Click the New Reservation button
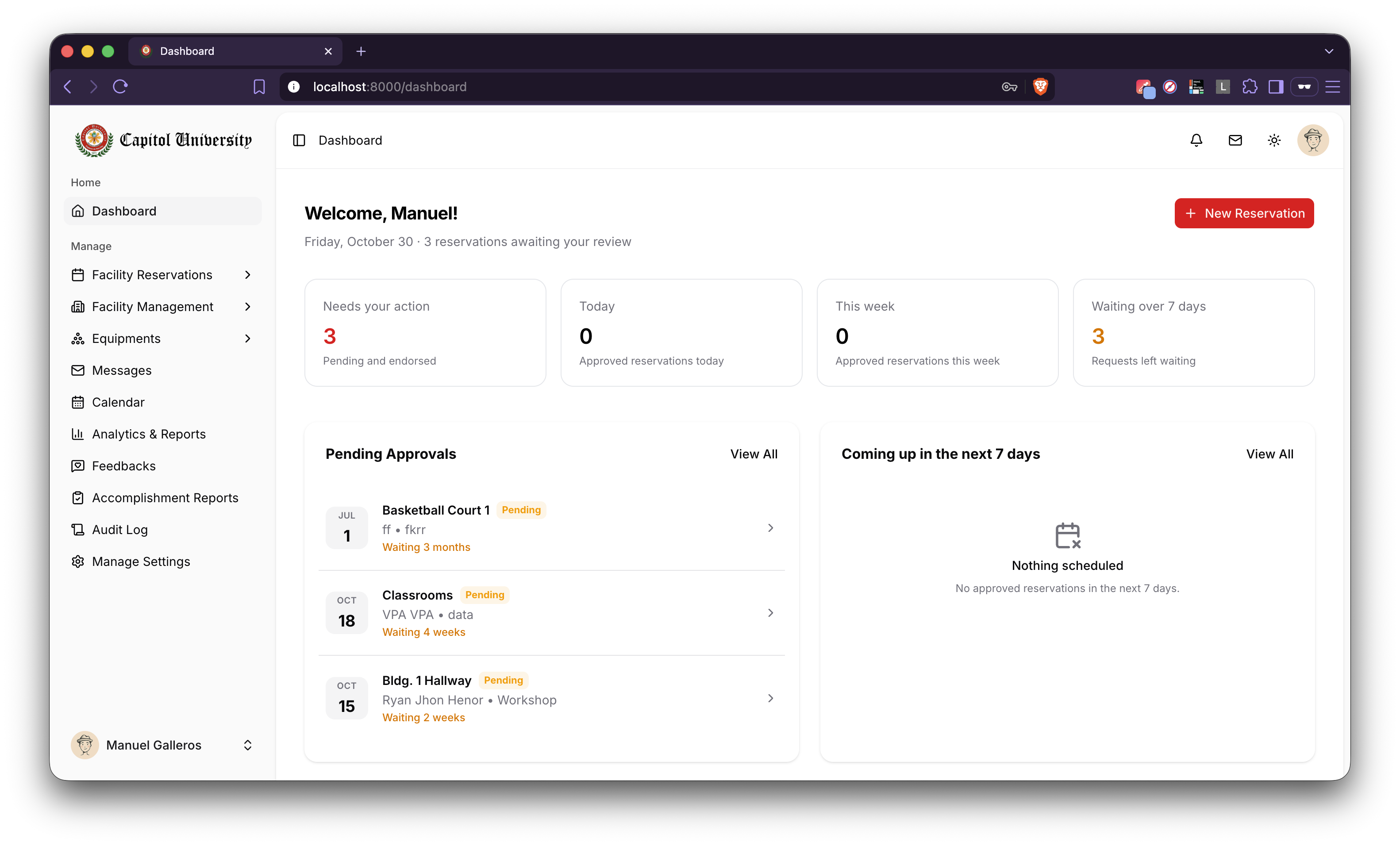Screen dimensions: 1400x846 click(1244, 214)
